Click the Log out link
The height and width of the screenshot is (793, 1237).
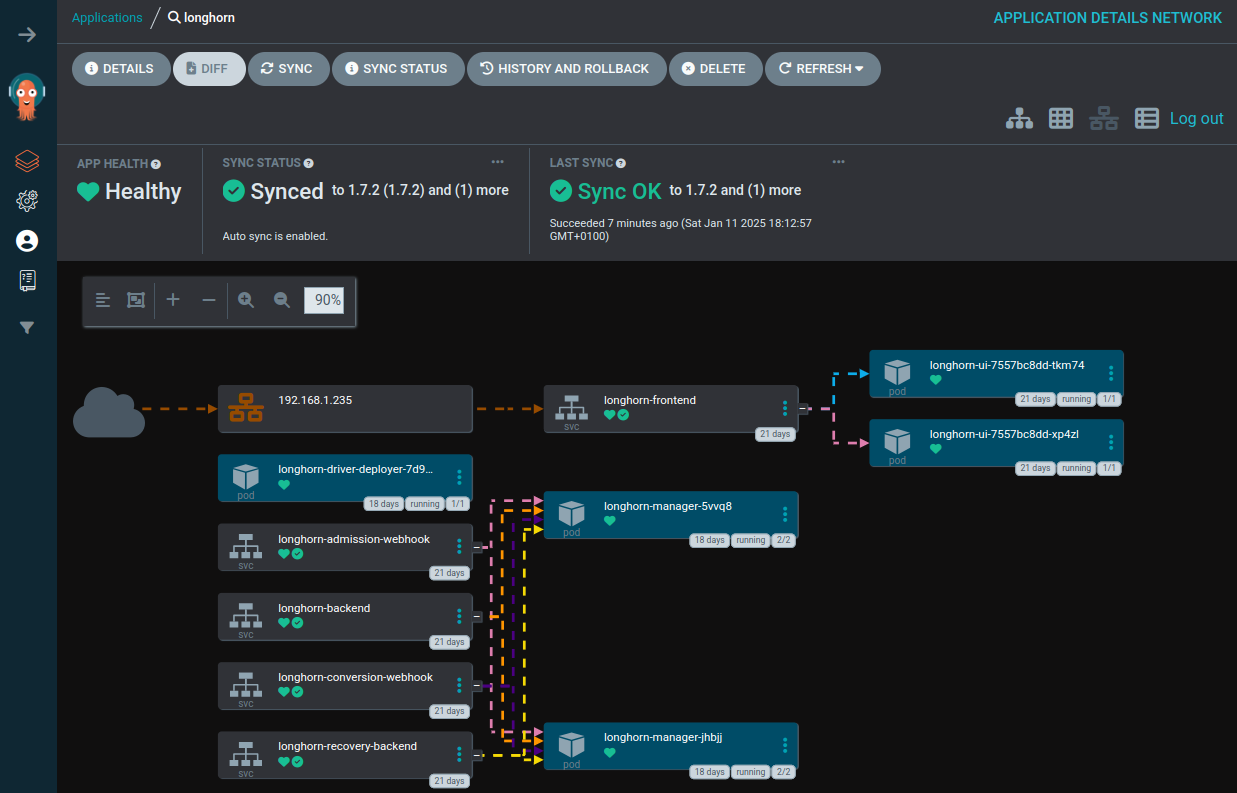point(1197,118)
